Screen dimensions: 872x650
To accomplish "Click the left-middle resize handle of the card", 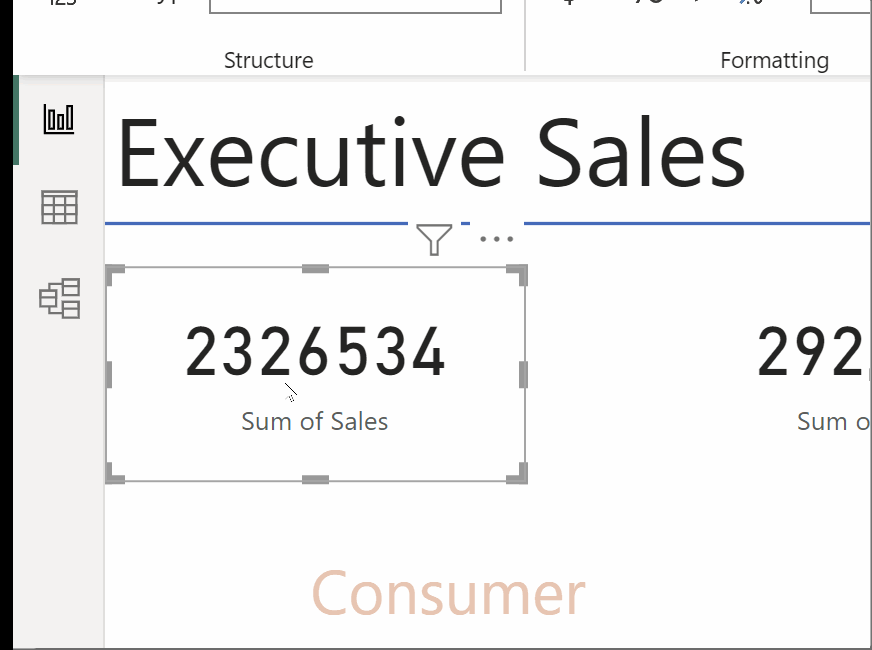I will [x=108, y=375].
